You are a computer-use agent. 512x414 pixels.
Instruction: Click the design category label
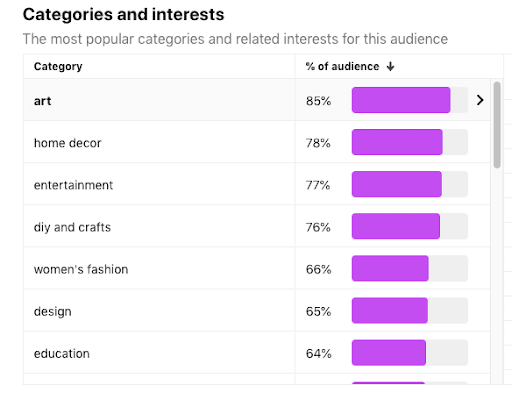click(x=53, y=311)
